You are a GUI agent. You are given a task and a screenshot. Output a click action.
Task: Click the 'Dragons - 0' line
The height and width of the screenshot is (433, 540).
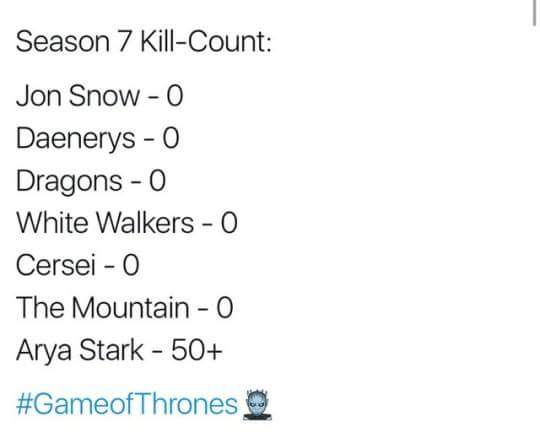(91, 181)
